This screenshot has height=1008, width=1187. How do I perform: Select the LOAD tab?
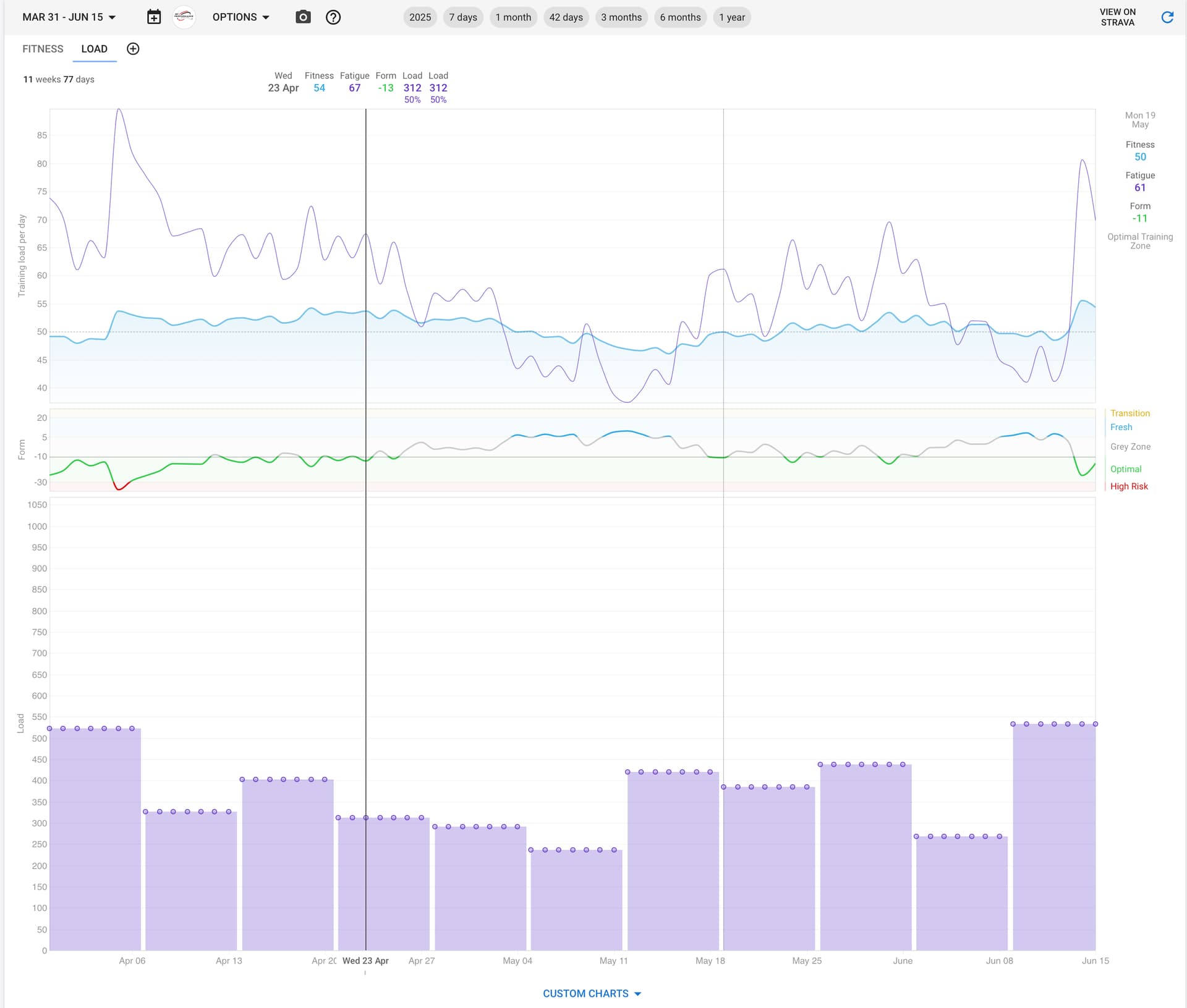point(94,49)
